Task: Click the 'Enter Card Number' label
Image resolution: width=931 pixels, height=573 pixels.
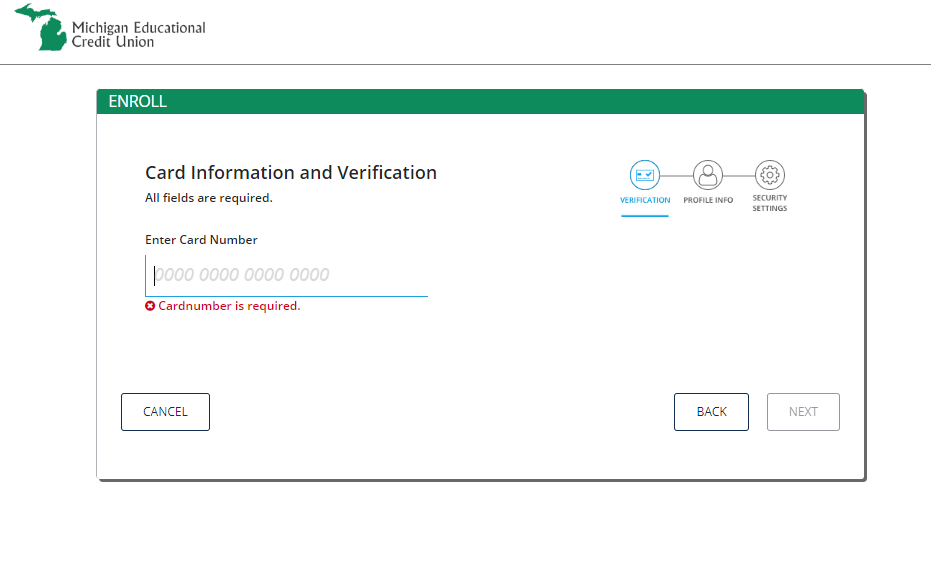Action: click(x=201, y=240)
